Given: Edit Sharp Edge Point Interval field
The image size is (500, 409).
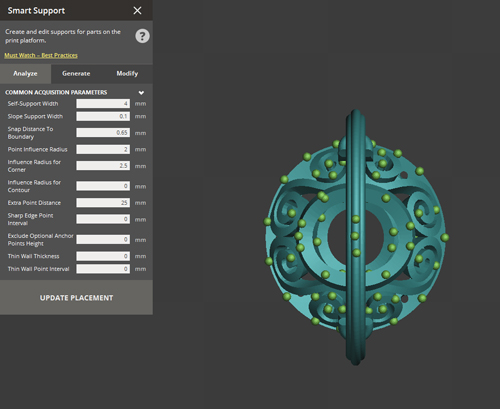Looking at the screenshot, I should click(x=103, y=219).
